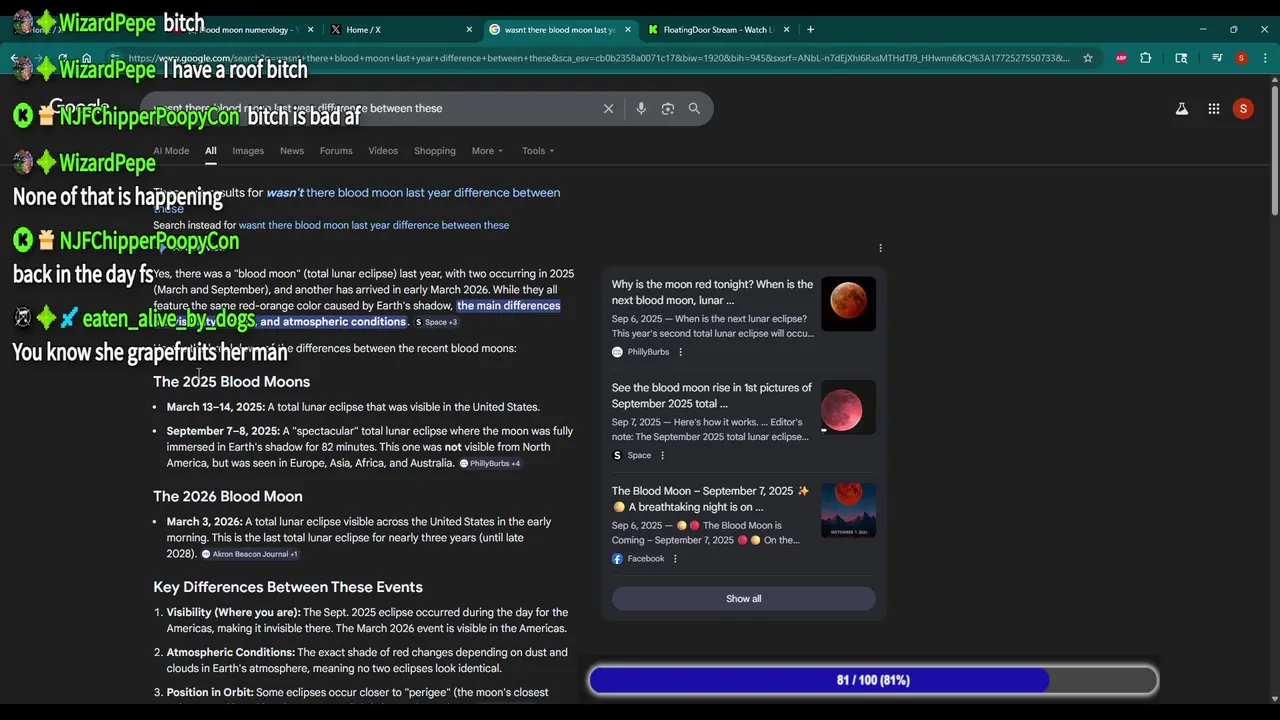The height and width of the screenshot is (720, 1280).
Task: Clear the Google search box text
Action: coord(608,108)
